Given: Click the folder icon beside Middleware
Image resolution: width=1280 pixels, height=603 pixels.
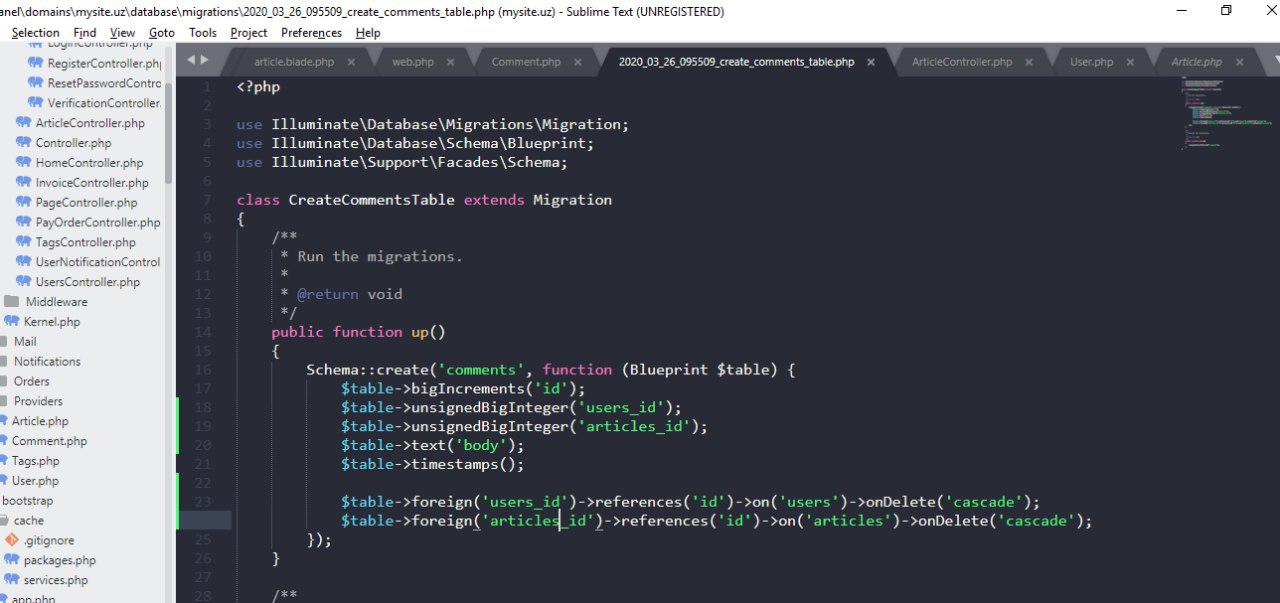Looking at the screenshot, I should coord(11,302).
